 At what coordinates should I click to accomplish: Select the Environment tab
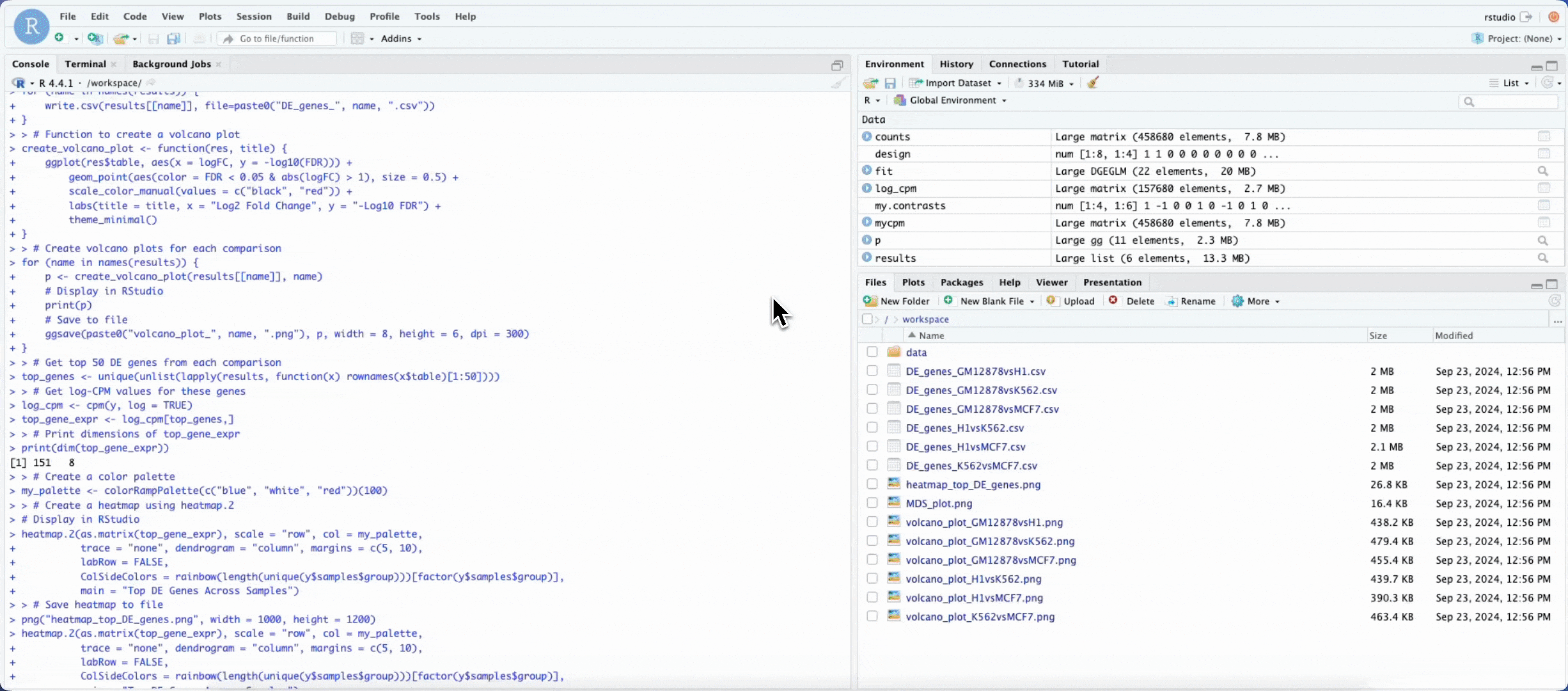point(892,63)
